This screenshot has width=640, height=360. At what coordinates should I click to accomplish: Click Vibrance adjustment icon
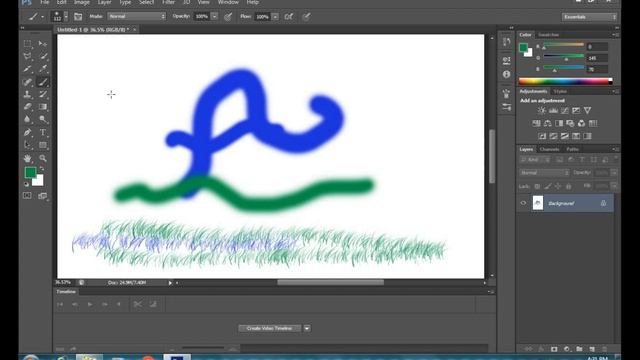point(587,110)
